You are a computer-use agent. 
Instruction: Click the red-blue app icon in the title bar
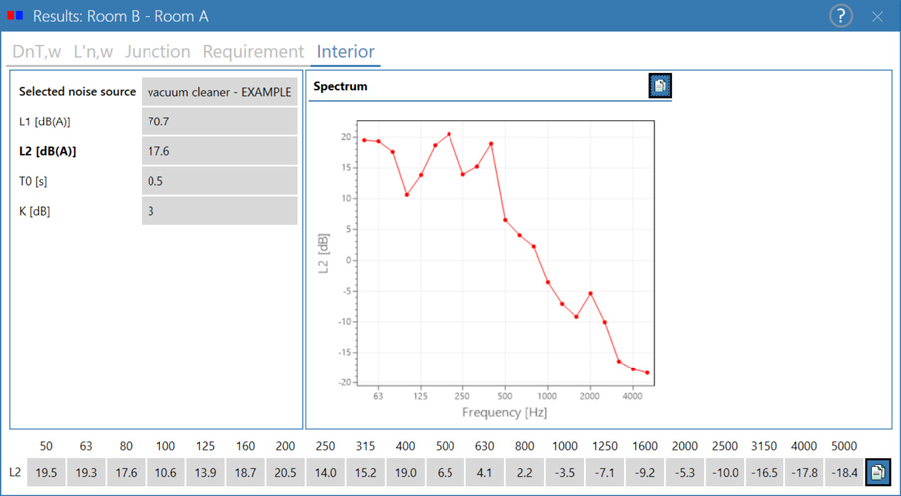[x=15, y=16]
